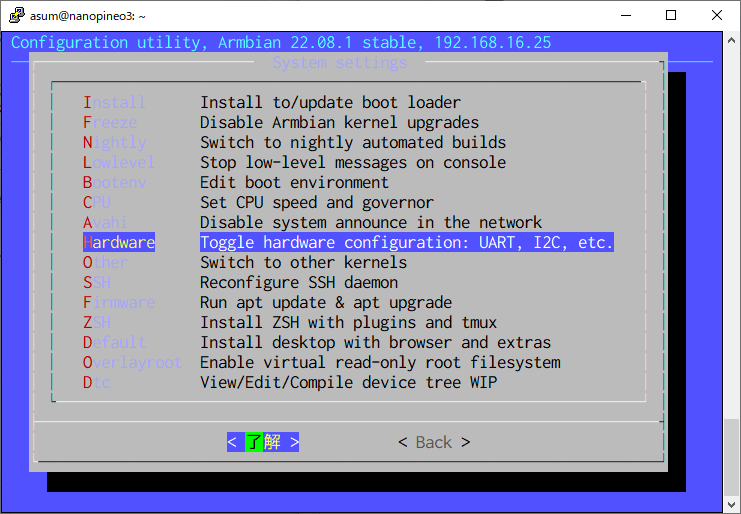
Task: Click the window title asum@nanopineo3
Action: click(88, 16)
